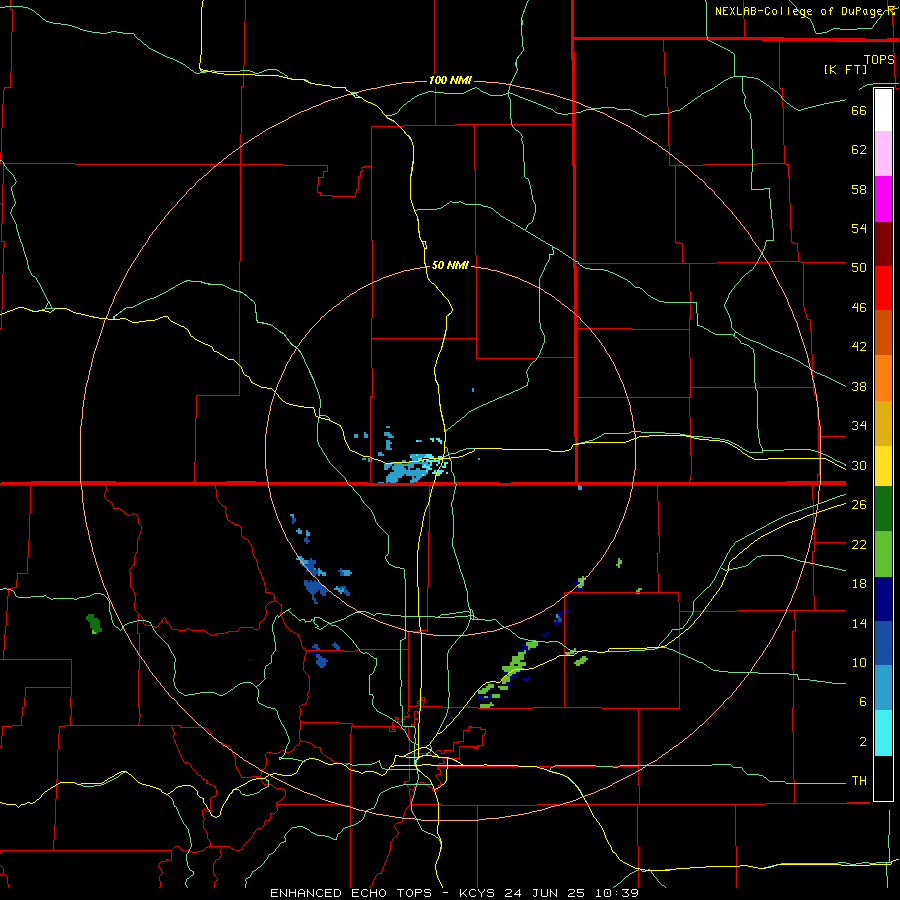Click the legend value "18"
Screen dimensions: 900x900
point(859,584)
